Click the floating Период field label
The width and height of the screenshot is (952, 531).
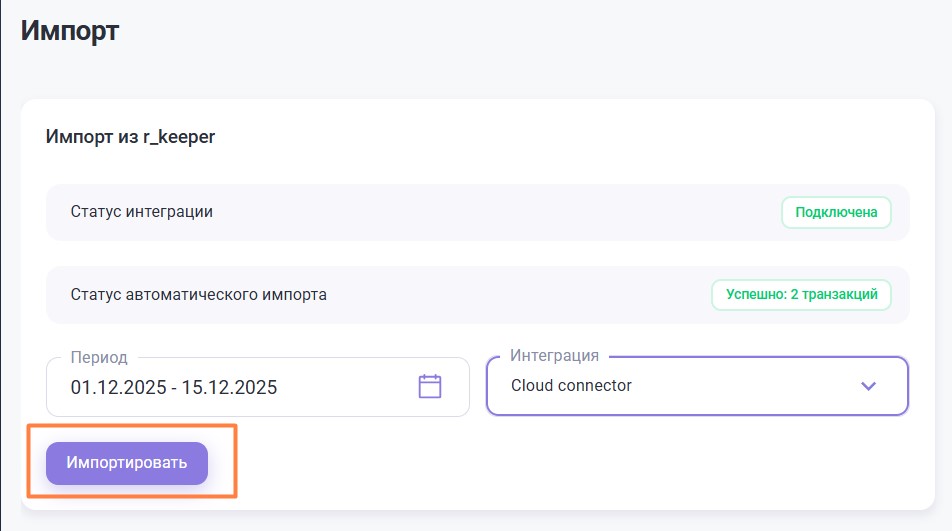[99, 357]
